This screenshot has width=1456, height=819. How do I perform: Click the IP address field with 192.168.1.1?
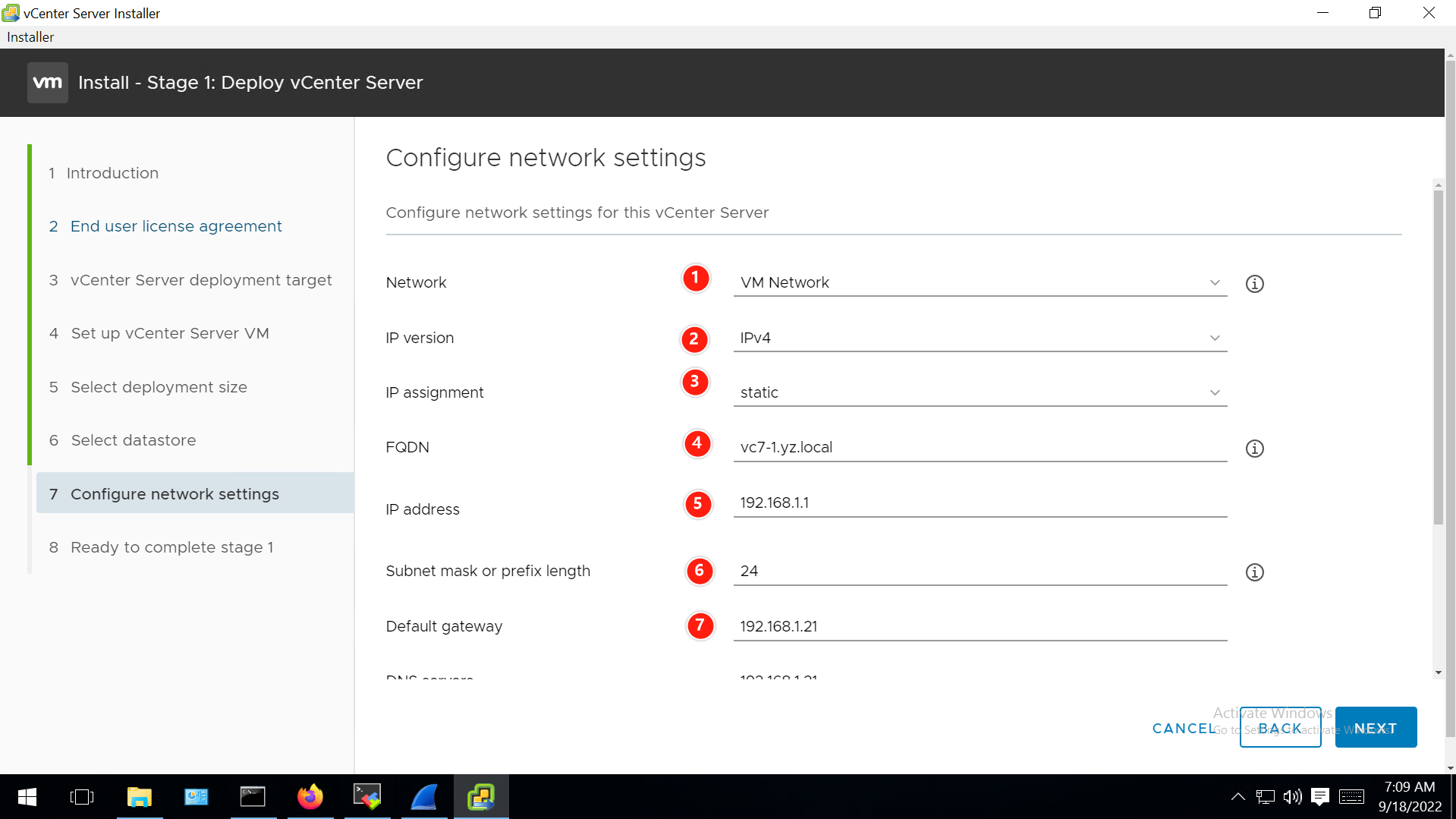coord(980,502)
